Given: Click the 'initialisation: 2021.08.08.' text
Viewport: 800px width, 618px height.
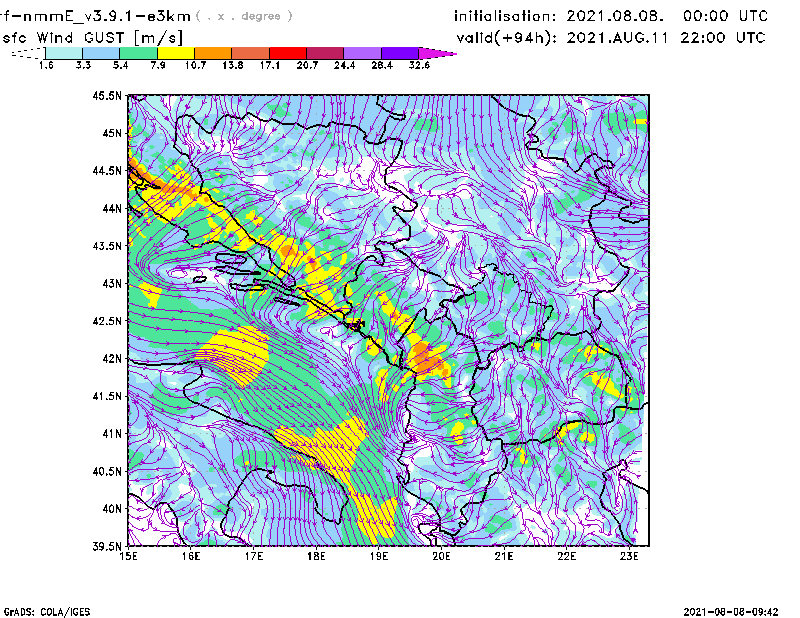Looking at the screenshot, I should (559, 16).
